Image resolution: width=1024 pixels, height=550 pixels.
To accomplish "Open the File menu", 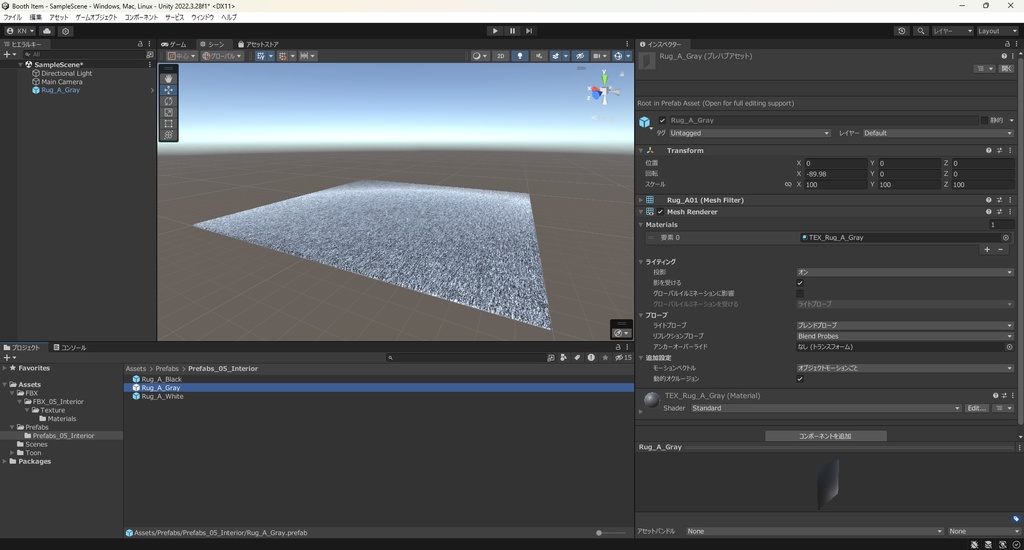I will coord(12,17).
